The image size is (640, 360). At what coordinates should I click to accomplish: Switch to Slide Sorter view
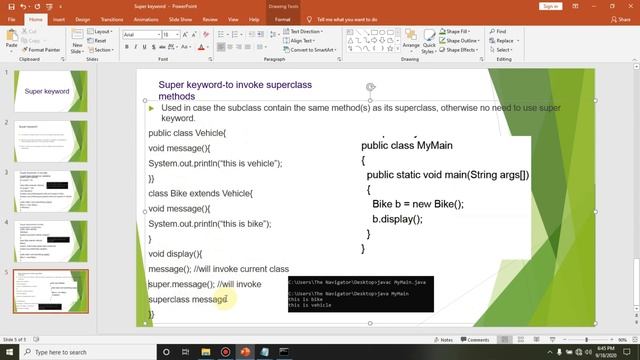tap(521, 340)
